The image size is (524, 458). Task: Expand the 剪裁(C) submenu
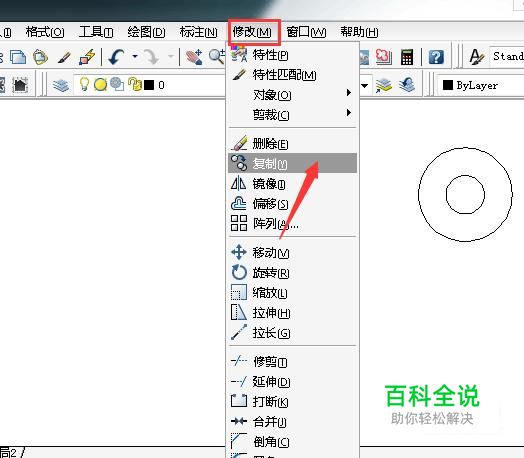pyautogui.click(x=292, y=115)
